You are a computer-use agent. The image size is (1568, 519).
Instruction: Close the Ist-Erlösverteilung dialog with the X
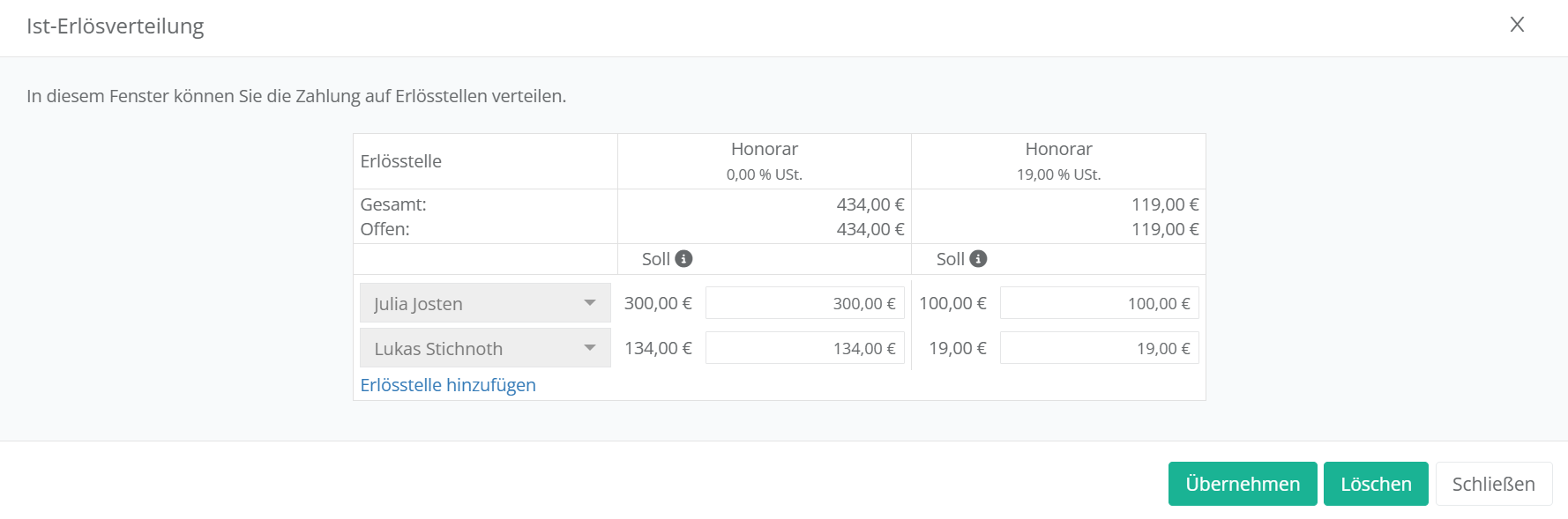point(1517,25)
